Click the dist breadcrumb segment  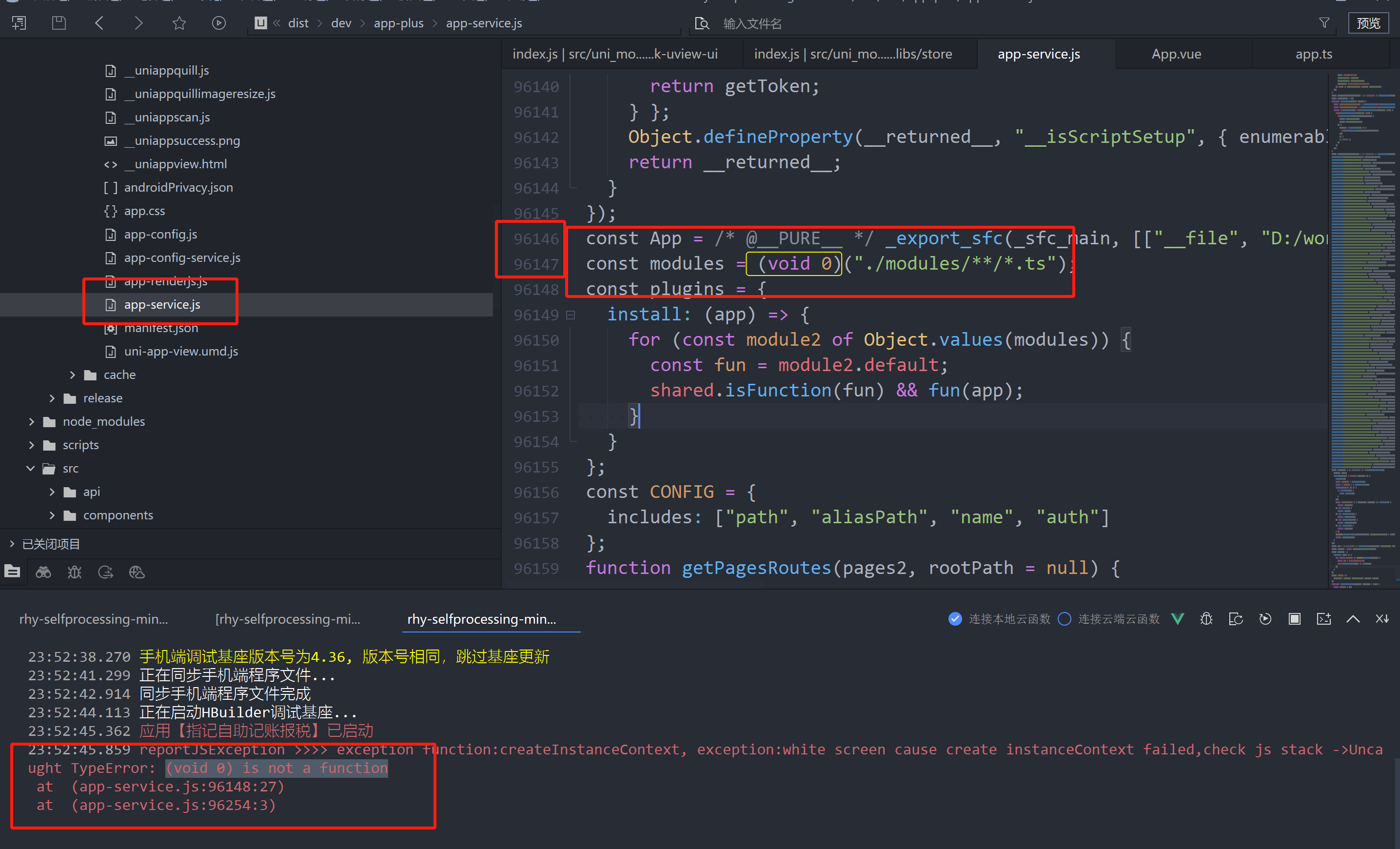[298, 23]
